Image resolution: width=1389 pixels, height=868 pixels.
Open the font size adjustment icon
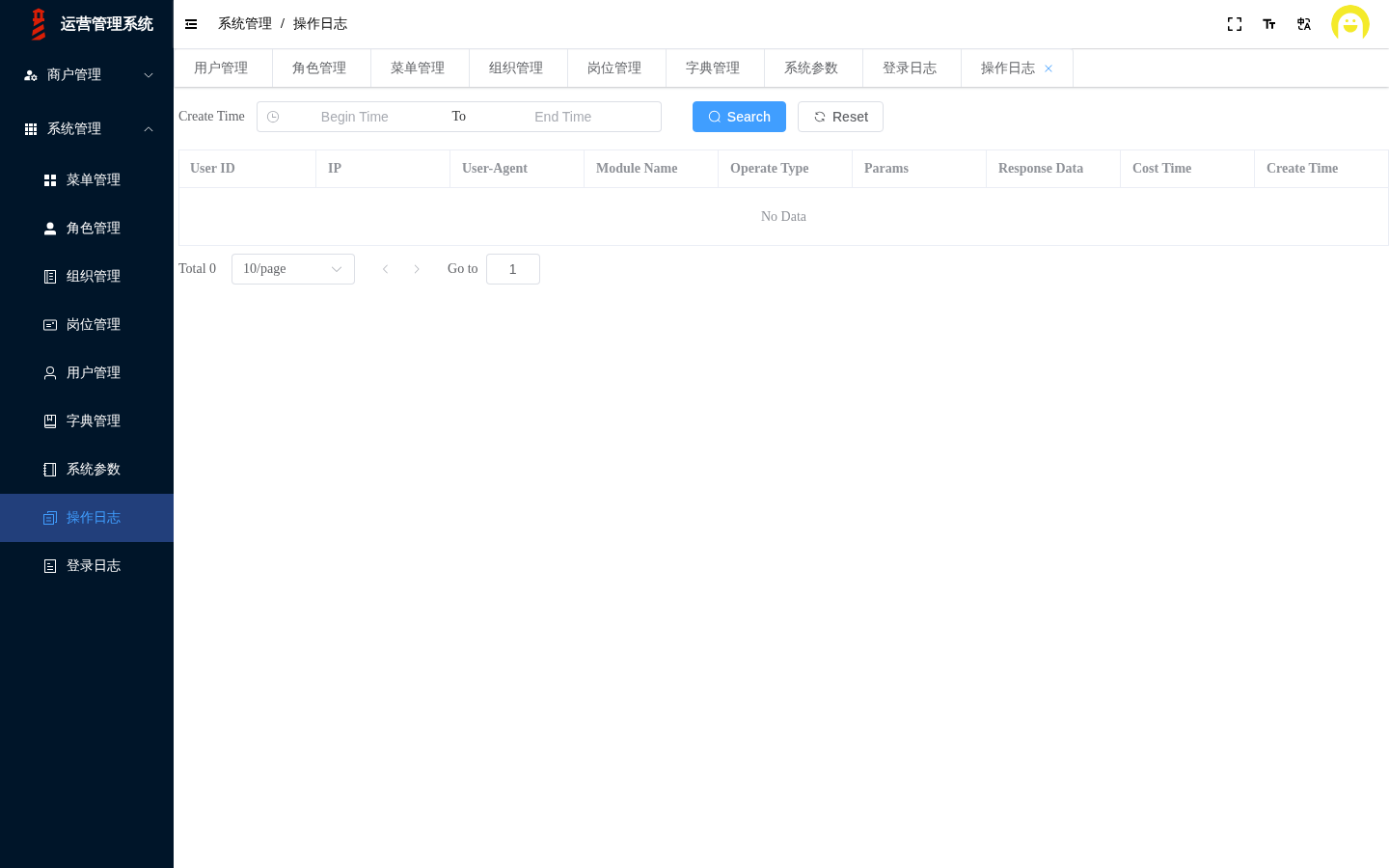click(1269, 24)
